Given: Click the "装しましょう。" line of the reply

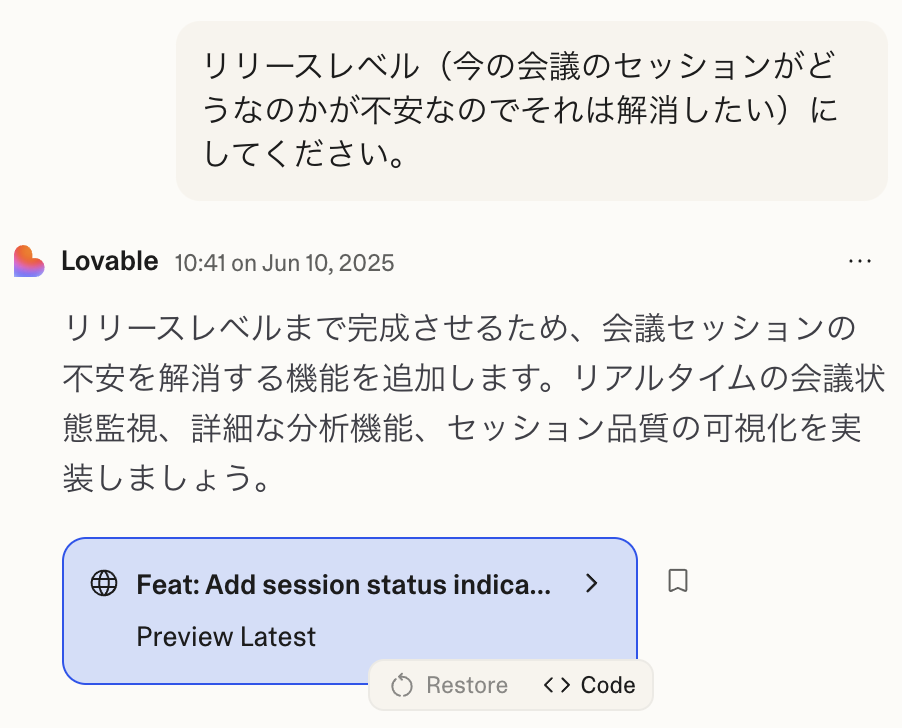Looking at the screenshot, I should tap(166, 478).
